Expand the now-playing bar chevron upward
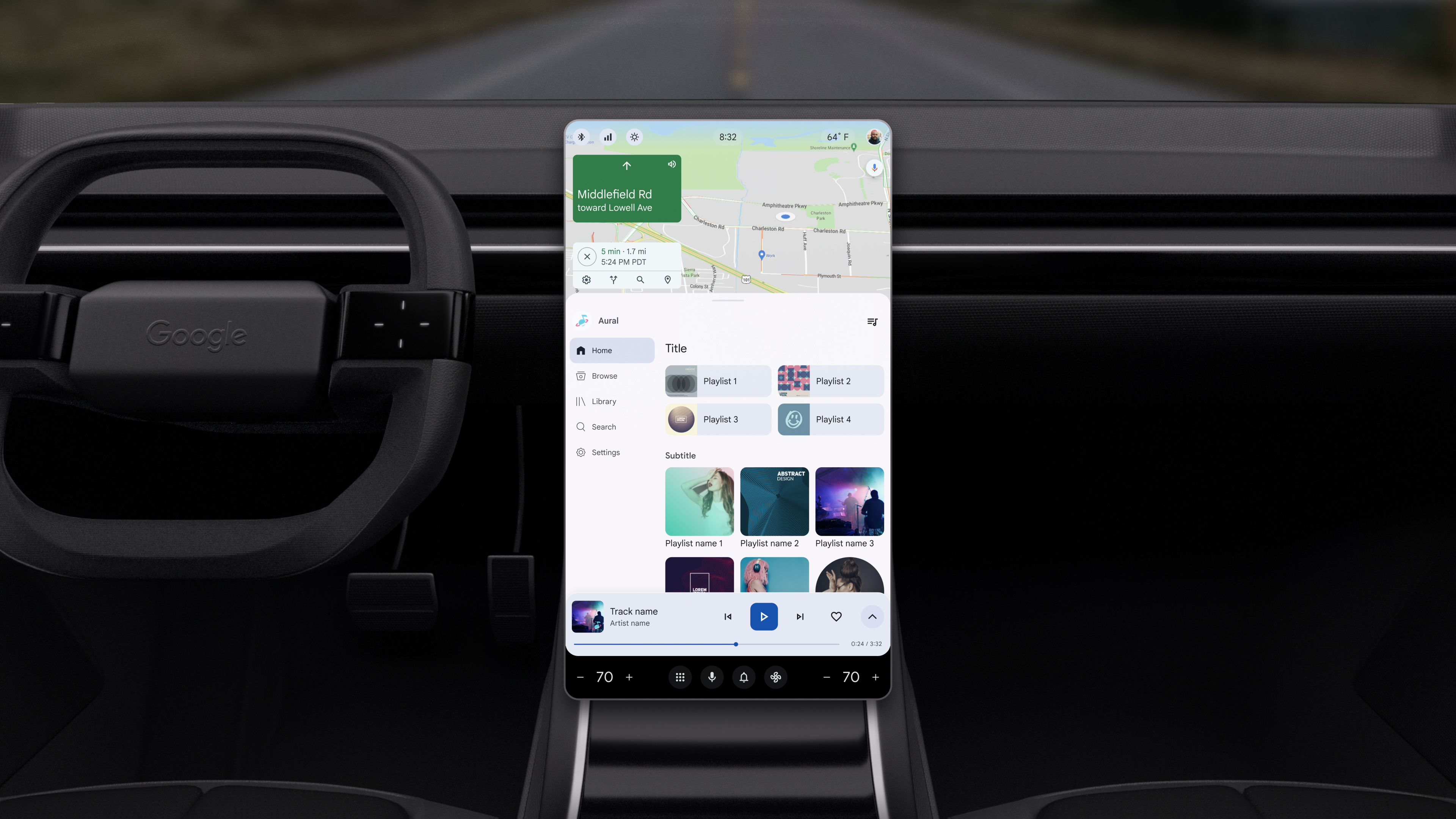The image size is (1456, 819). point(871,616)
